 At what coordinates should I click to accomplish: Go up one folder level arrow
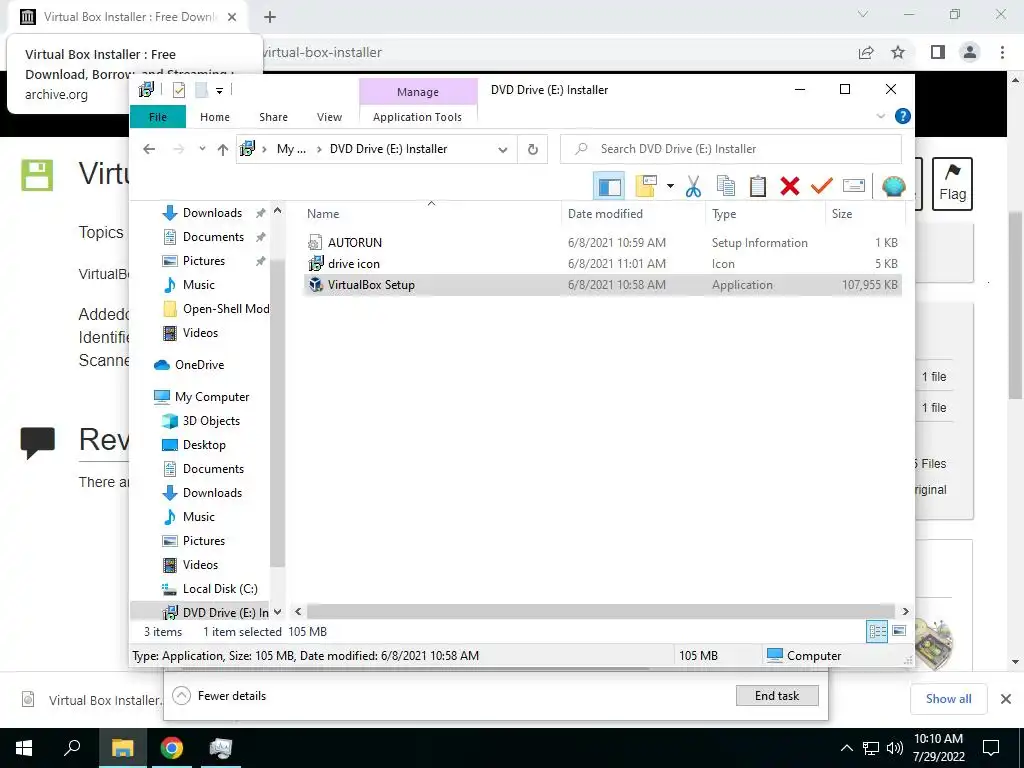point(223,150)
